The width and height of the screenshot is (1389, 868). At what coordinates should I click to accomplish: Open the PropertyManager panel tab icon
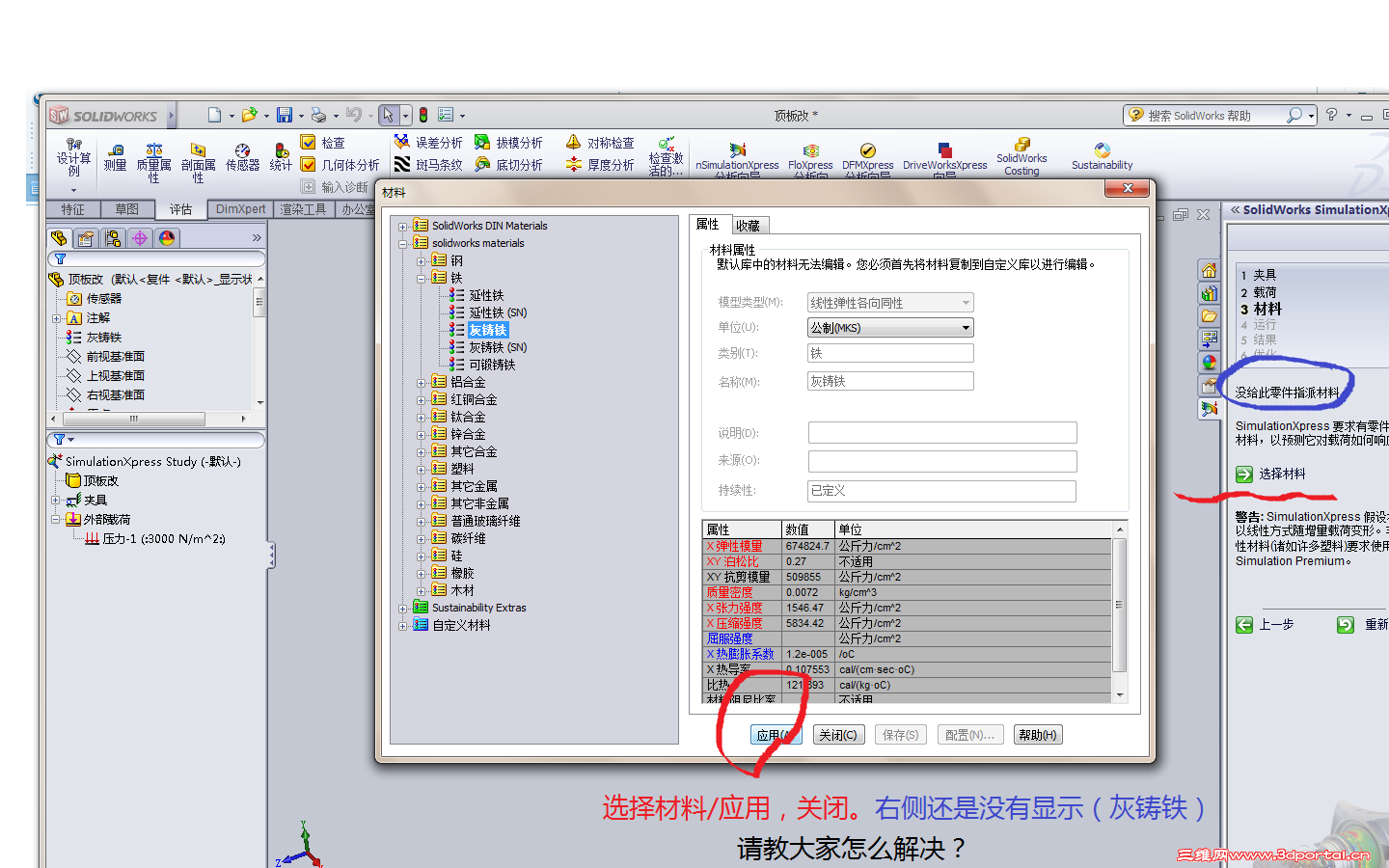[x=86, y=238]
